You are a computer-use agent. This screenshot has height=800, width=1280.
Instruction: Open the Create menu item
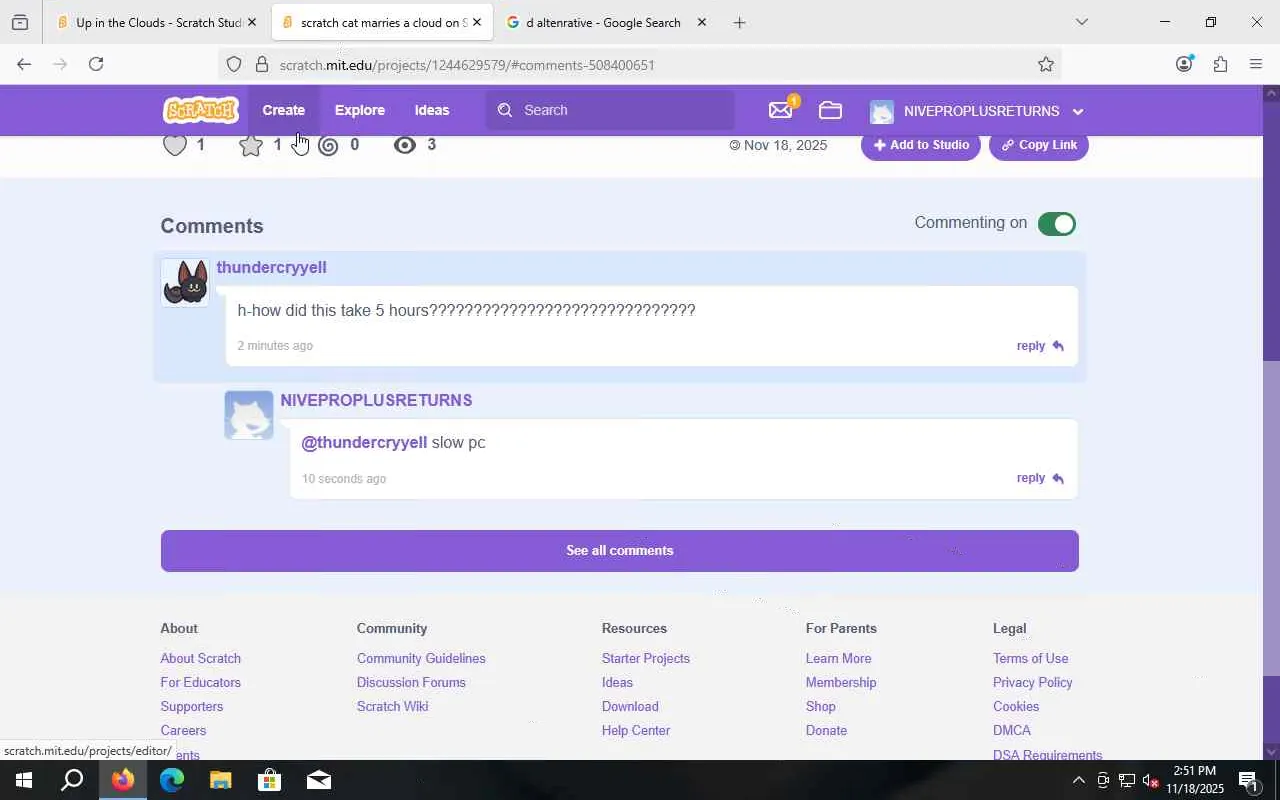(x=284, y=110)
